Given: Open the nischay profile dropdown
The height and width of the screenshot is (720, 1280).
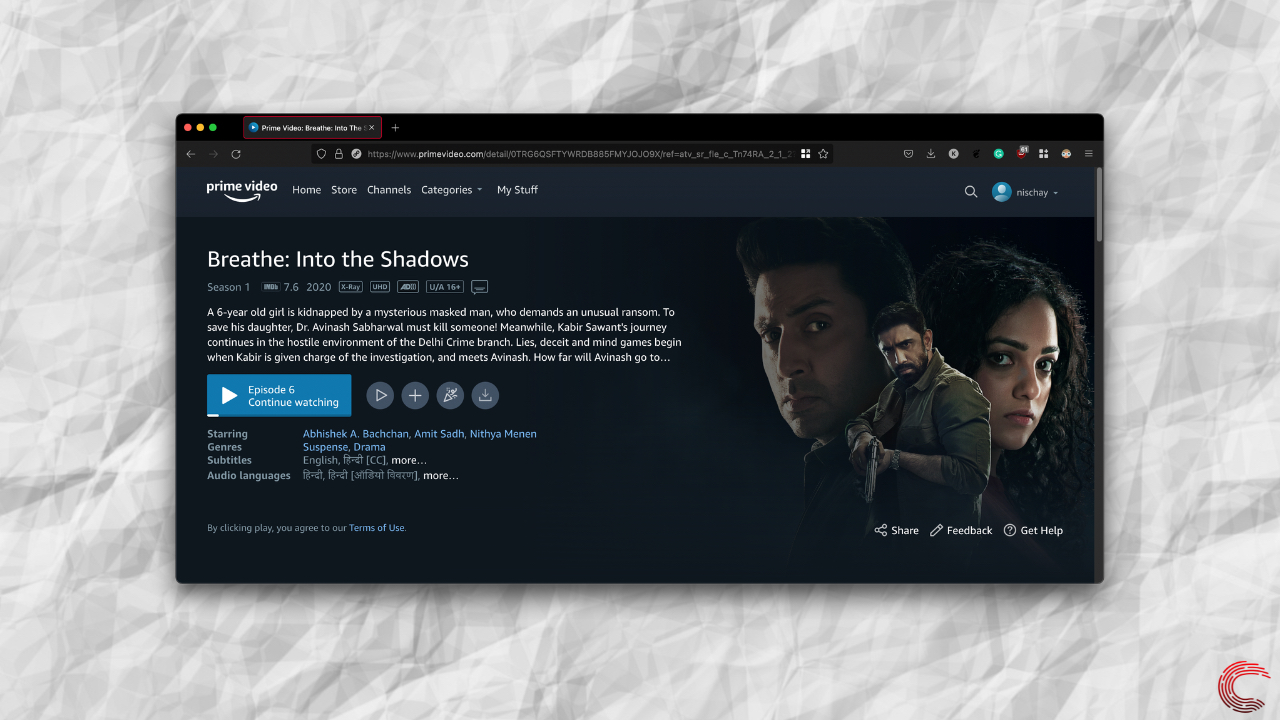Looking at the screenshot, I should (1025, 192).
